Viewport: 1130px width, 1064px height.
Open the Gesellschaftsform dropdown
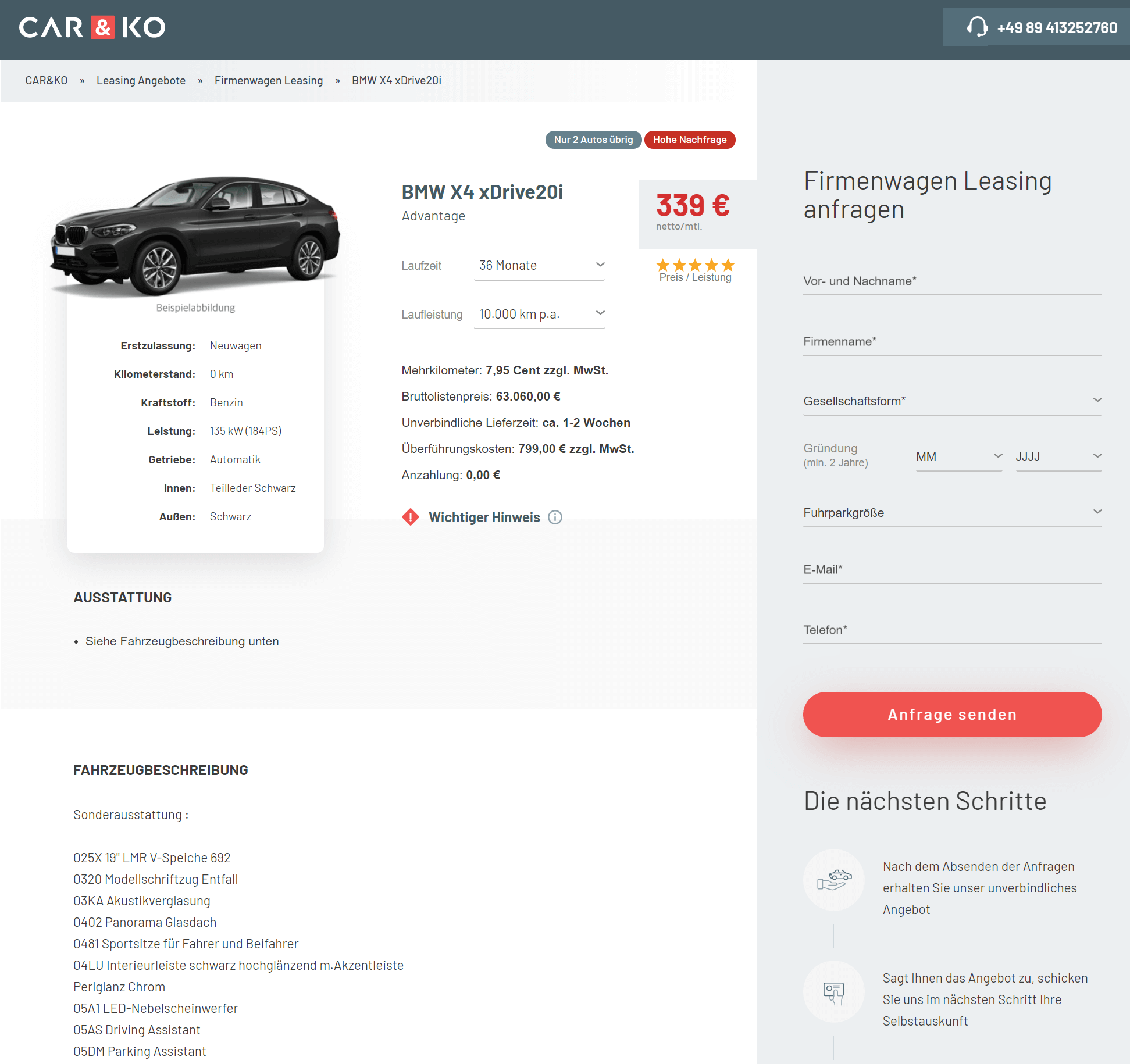click(952, 401)
